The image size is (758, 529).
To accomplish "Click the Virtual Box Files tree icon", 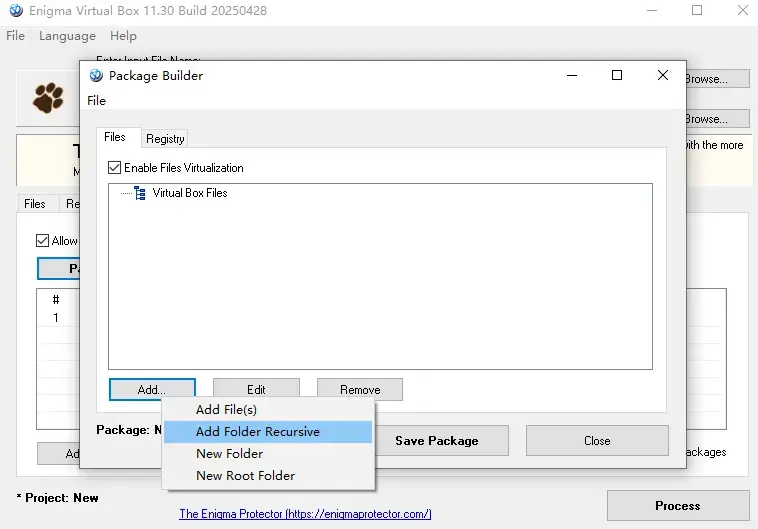I will [x=140, y=193].
